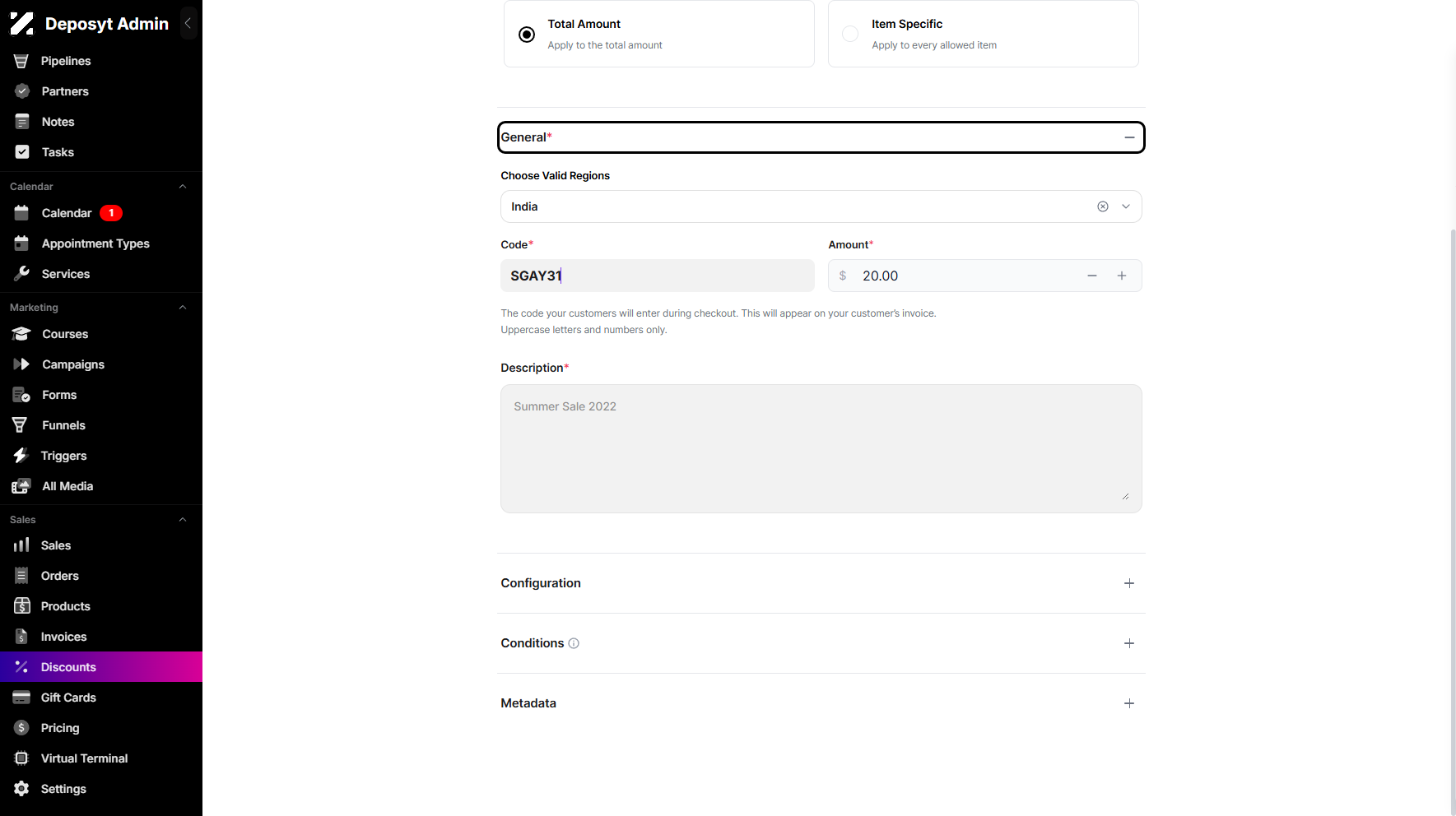Select the Item Specific radio option
The height and width of the screenshot is (816, 1456).
850,34
